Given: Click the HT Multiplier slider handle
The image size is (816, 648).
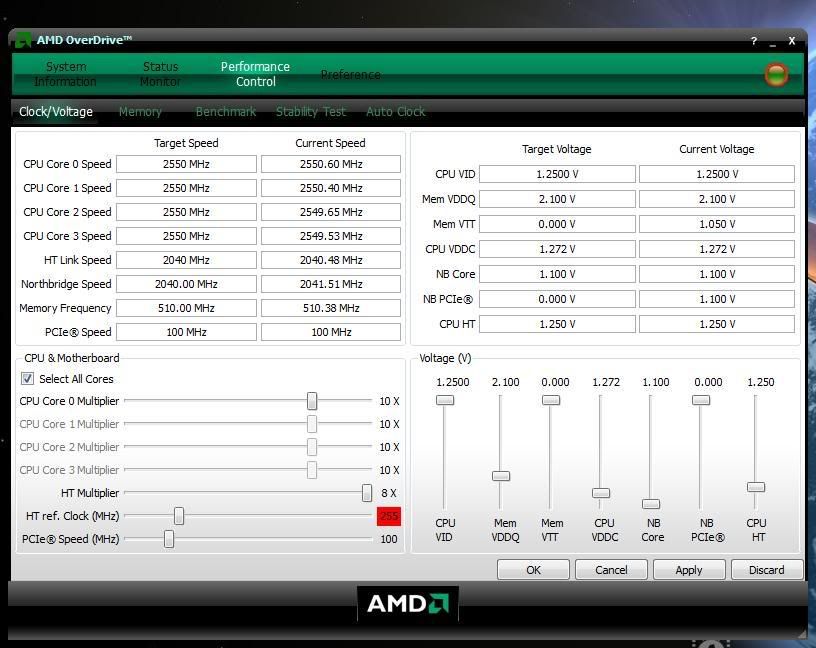Looking at the screenshot, I should 367,492.
